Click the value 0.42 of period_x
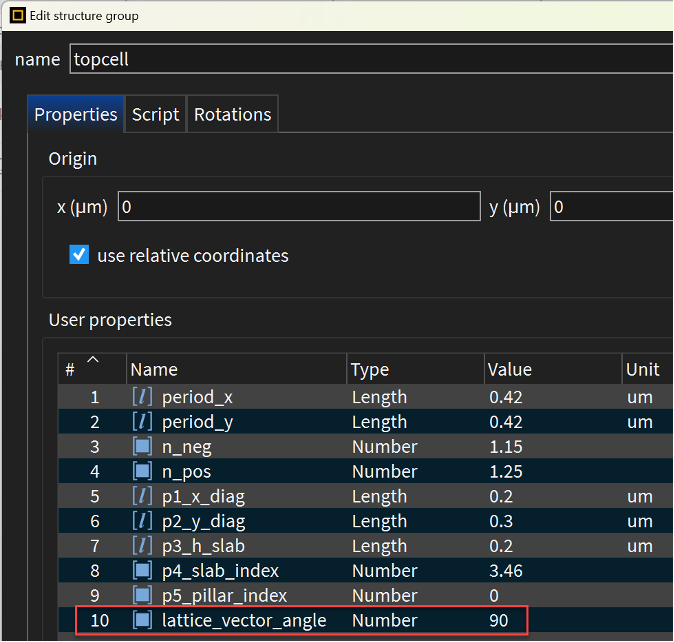Image resolution: width=674 pixels, height=642 pixels. click(506, 397)
